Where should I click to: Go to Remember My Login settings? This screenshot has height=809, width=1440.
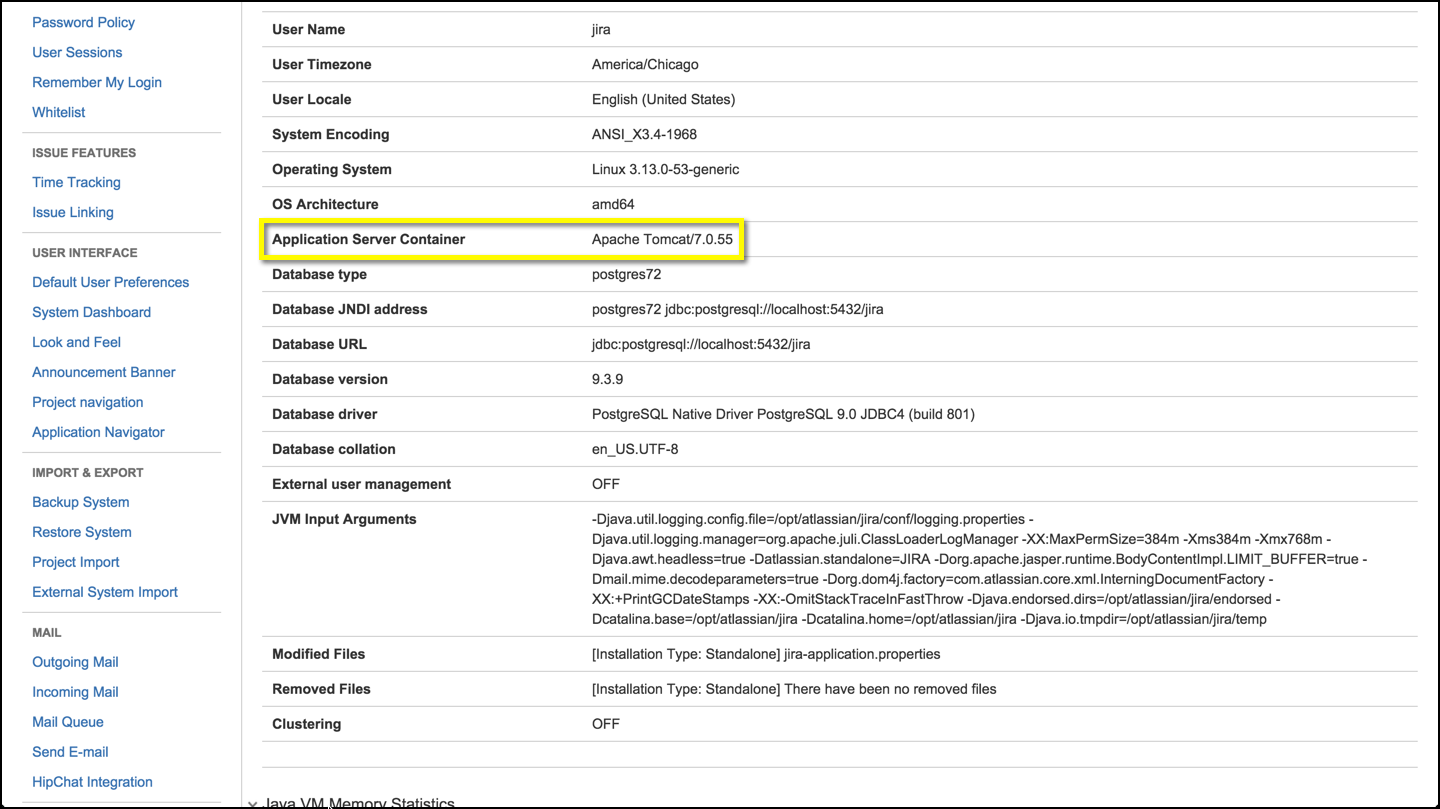97,82
